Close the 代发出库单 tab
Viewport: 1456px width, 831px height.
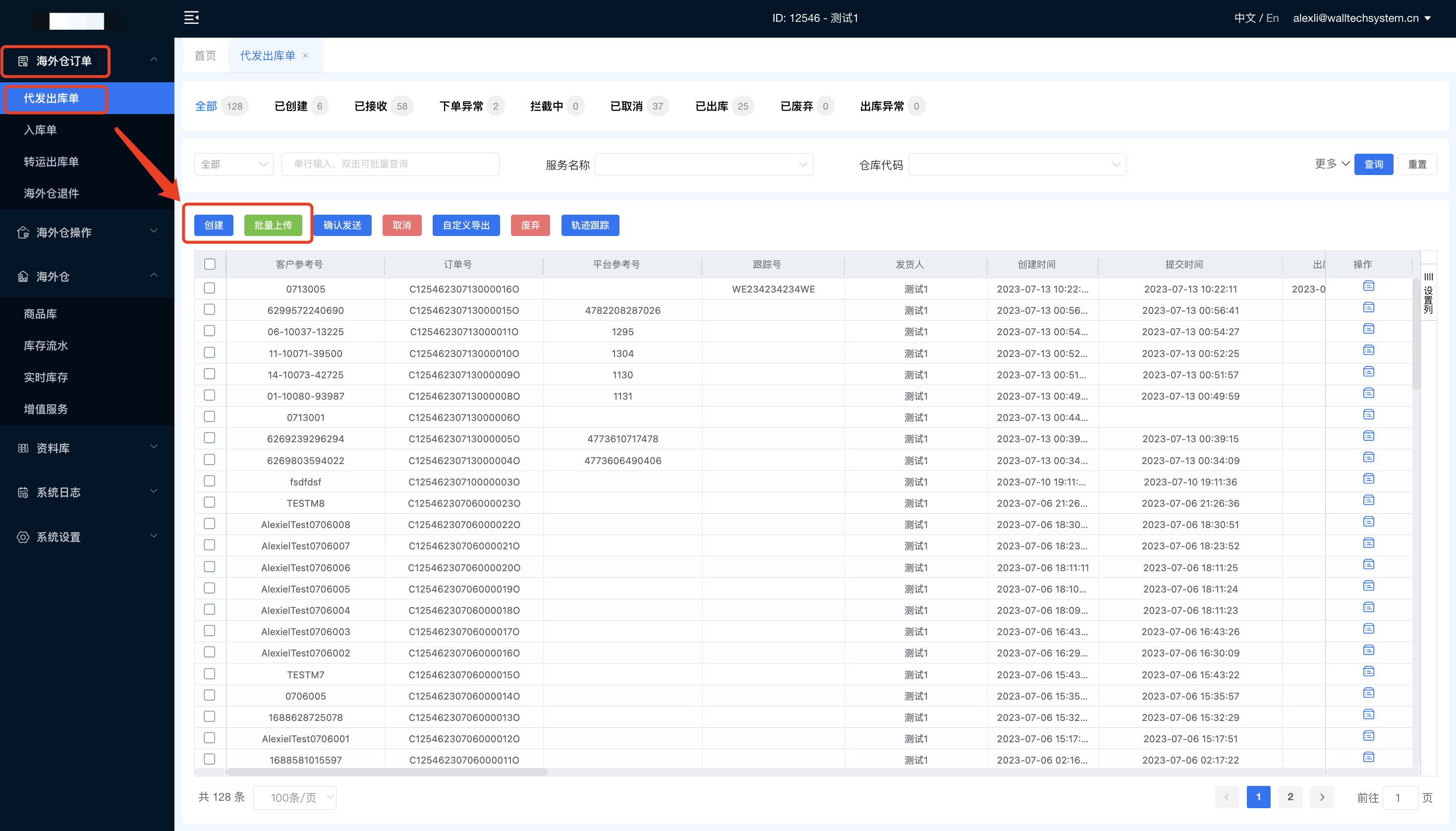(305, 56)
